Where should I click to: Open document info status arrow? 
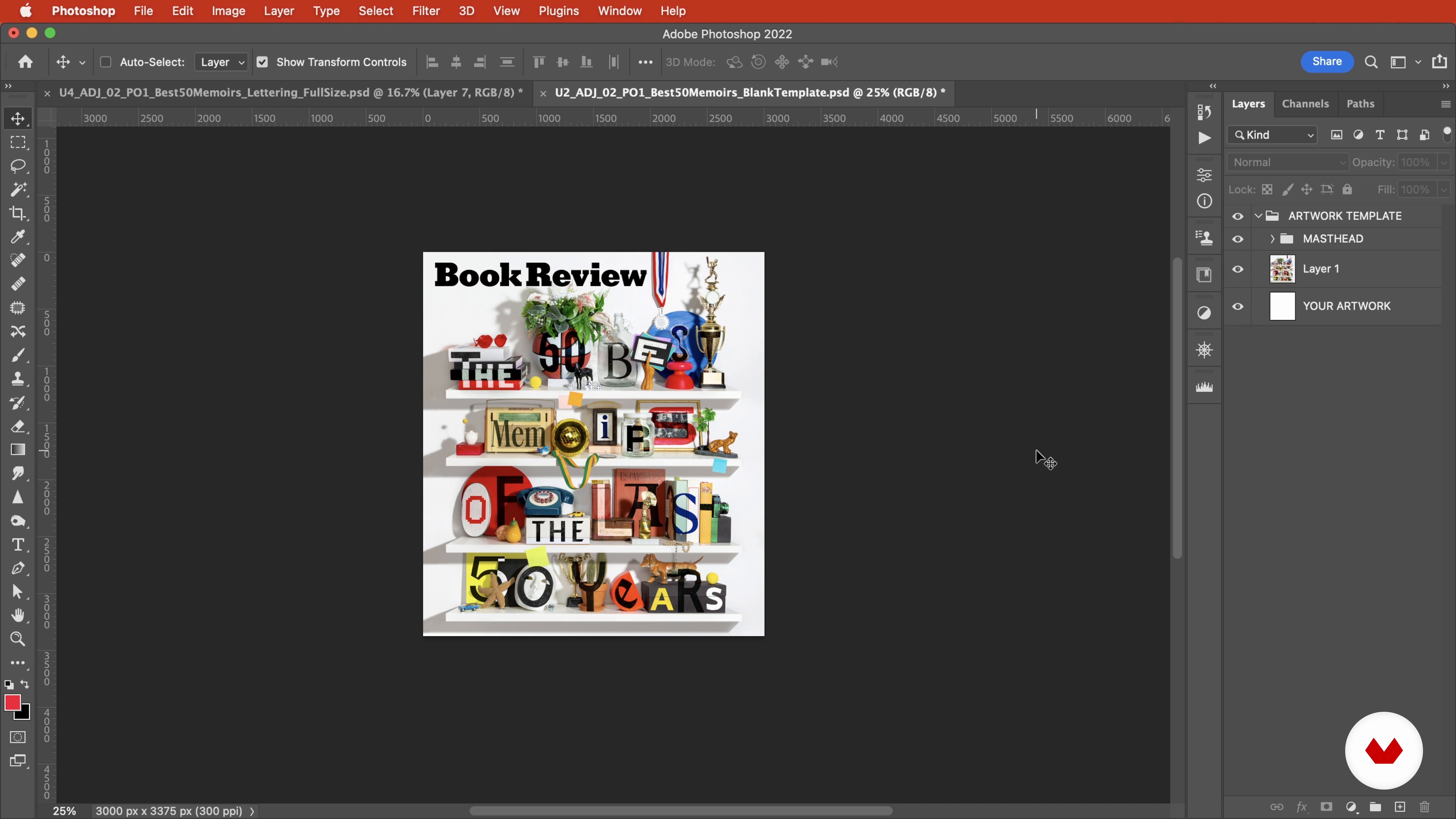[252, 811]
